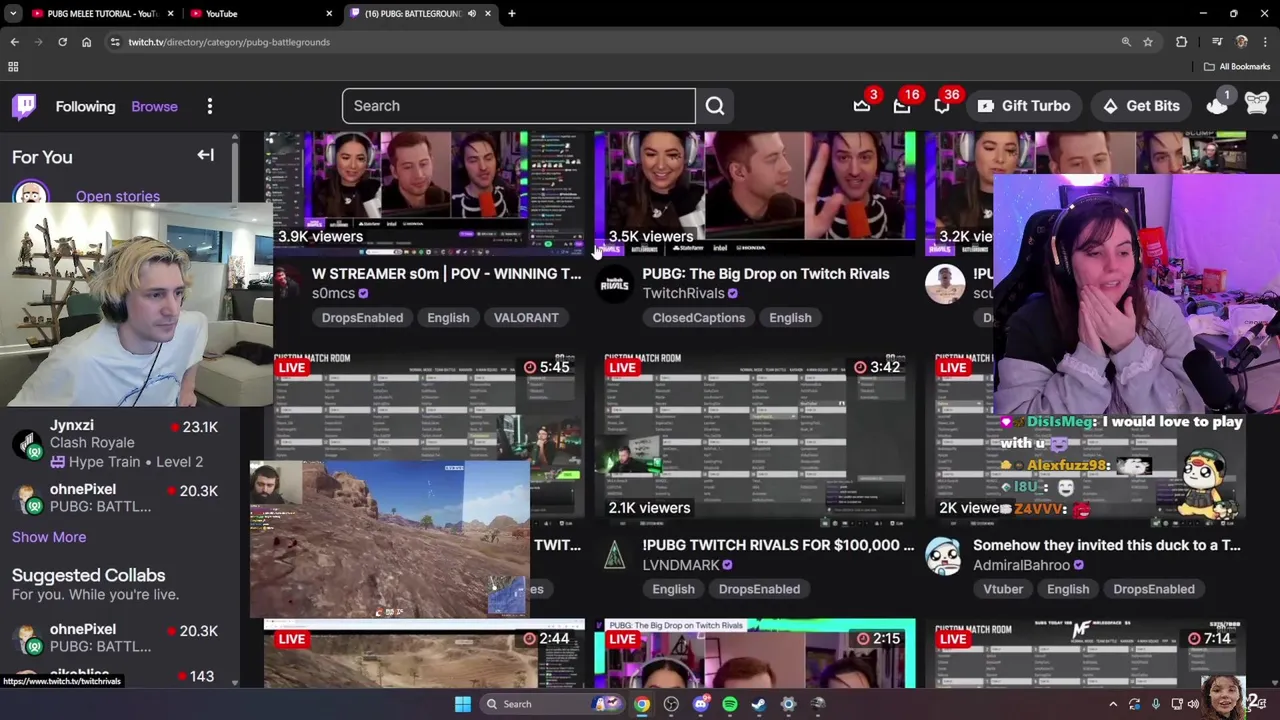This screenshot has height=720, width=1280.
Task: Open the Twitch more options menu
Action: (210, 106)
